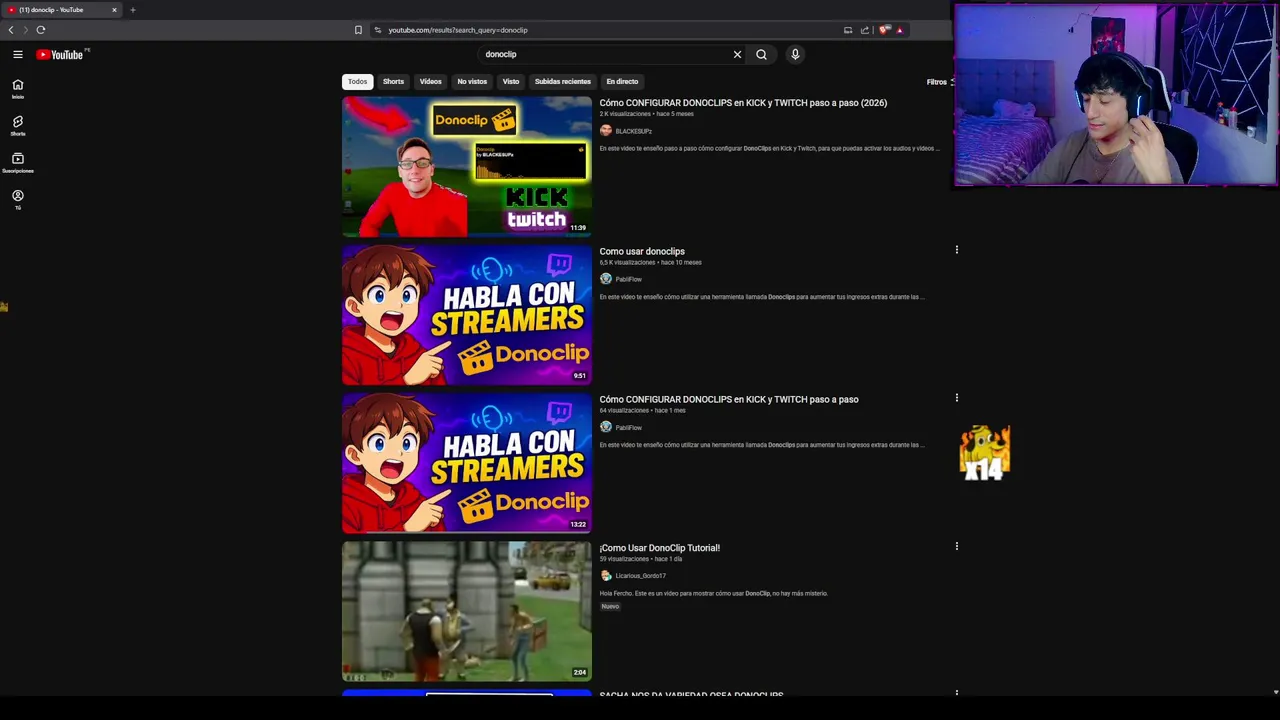
Task: Select the Visto filter chip
Action: 511,81
